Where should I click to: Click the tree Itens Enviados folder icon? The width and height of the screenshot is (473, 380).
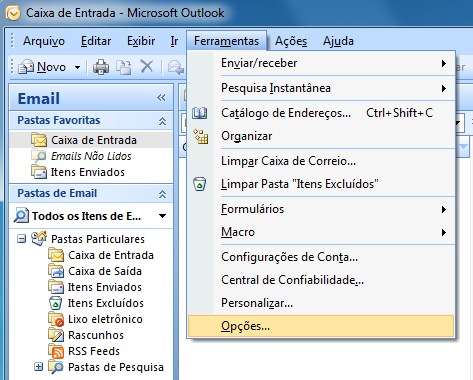pyautogui.click(x=56, y=287)
